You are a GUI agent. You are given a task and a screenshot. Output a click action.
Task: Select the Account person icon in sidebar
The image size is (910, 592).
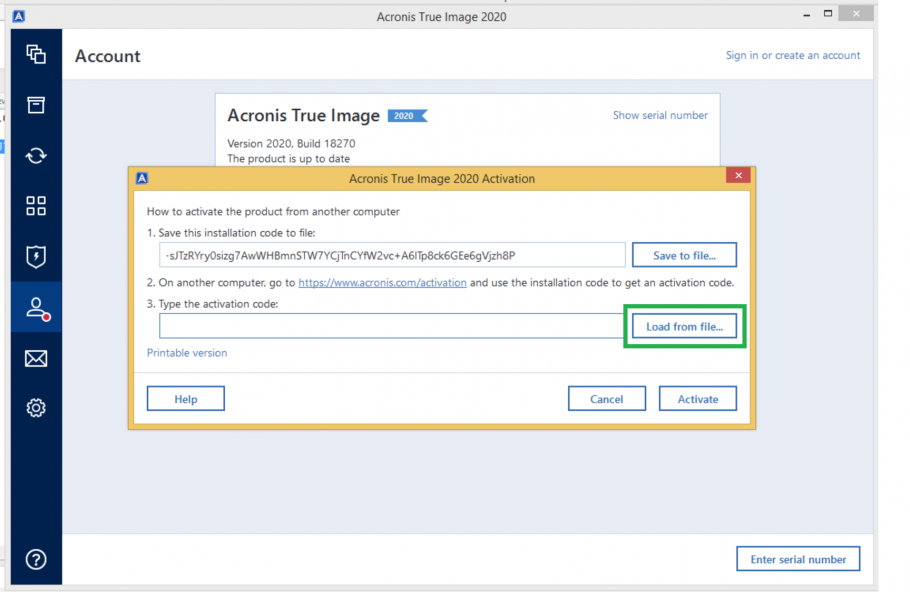pos(37,308)
